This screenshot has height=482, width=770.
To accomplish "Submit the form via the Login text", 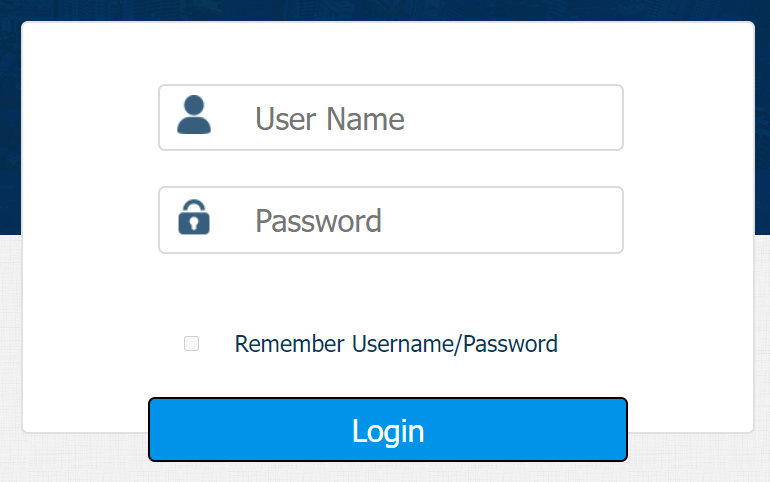I will pos(388,431).
